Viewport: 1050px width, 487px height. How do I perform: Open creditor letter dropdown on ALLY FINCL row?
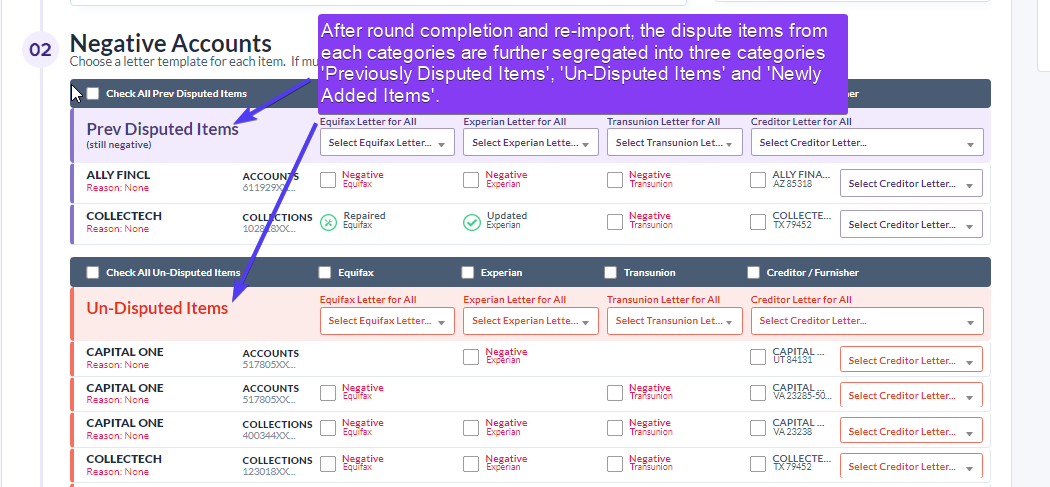(910, 184)
